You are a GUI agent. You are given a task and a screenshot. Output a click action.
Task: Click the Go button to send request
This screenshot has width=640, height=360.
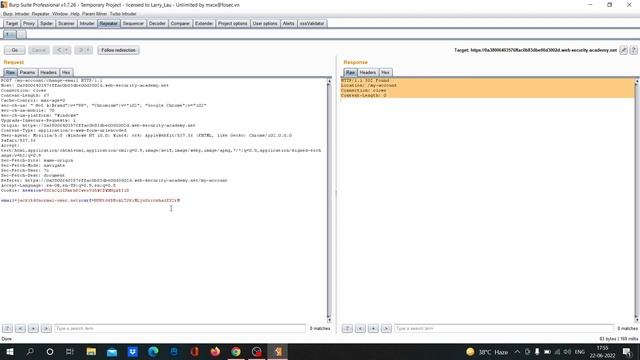[15, 50]
